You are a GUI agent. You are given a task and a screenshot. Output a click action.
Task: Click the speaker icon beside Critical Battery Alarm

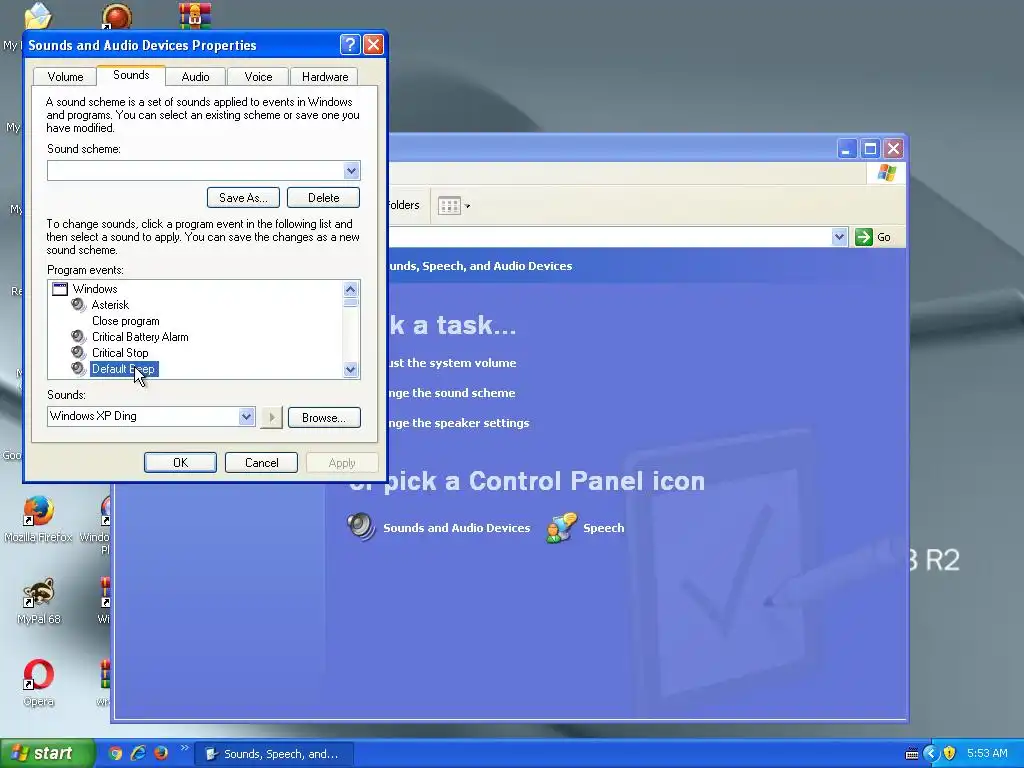click(79, 337)
